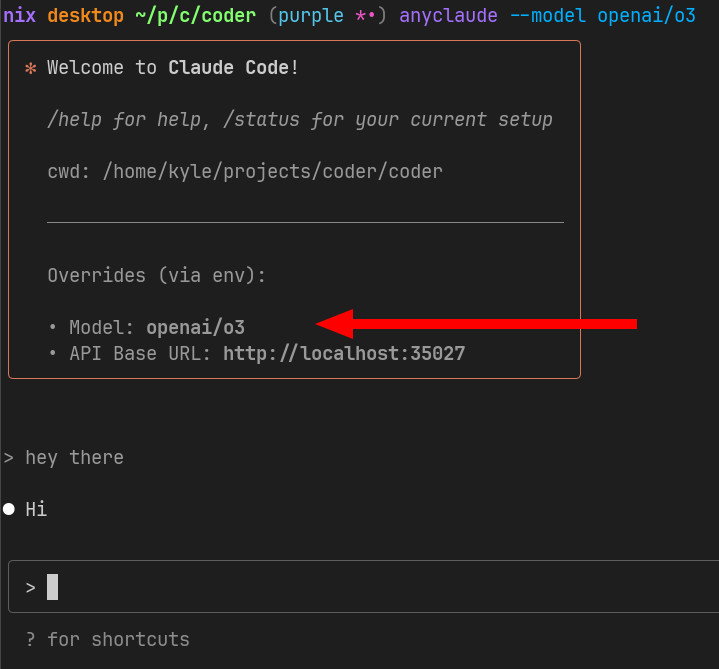
Task: Click the "Welcome to Claude Code!" heading
Action: coord(173,68)
